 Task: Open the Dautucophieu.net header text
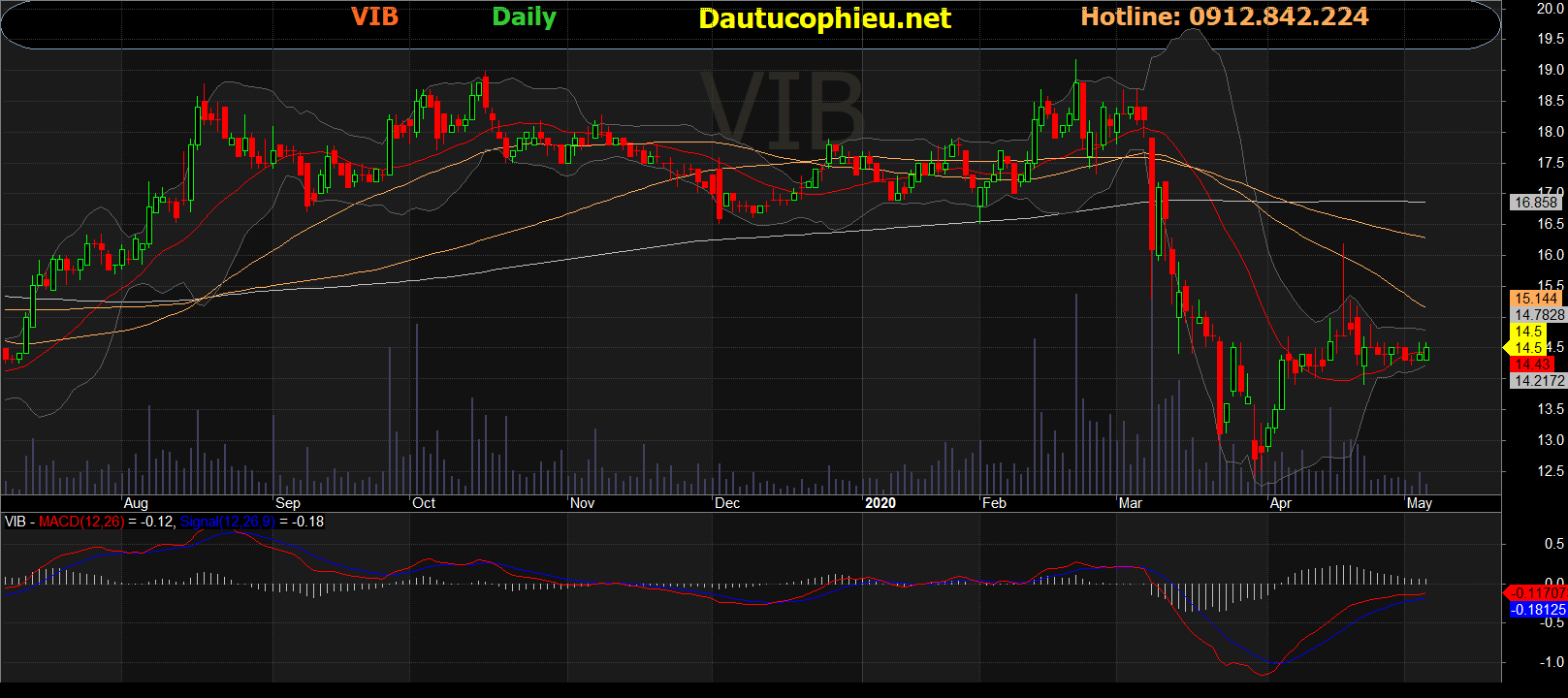click(825, 18)
